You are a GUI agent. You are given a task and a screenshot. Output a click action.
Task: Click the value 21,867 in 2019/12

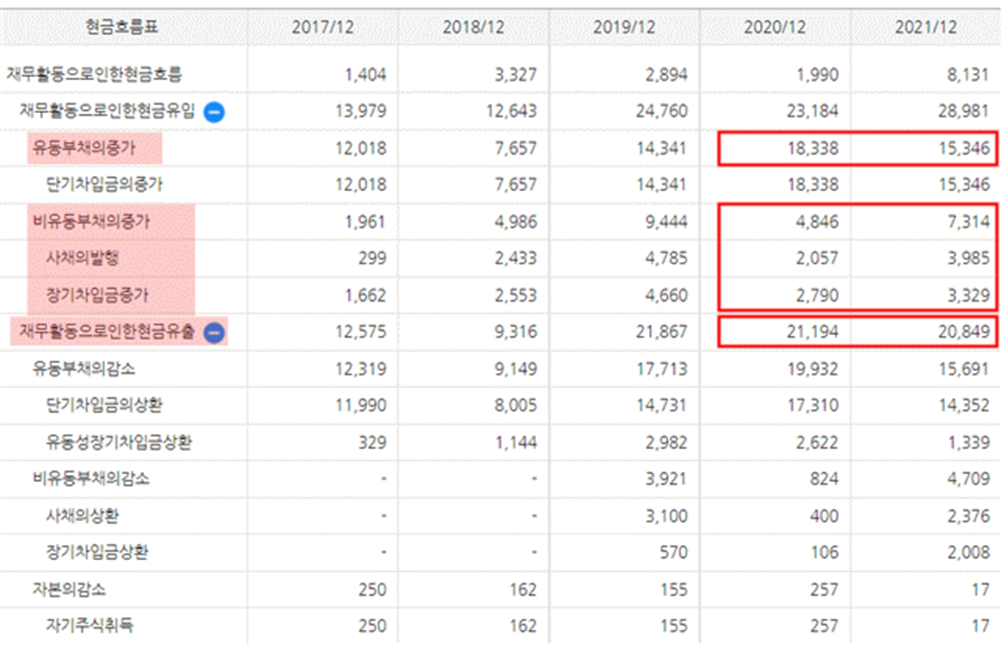[662, 332]
